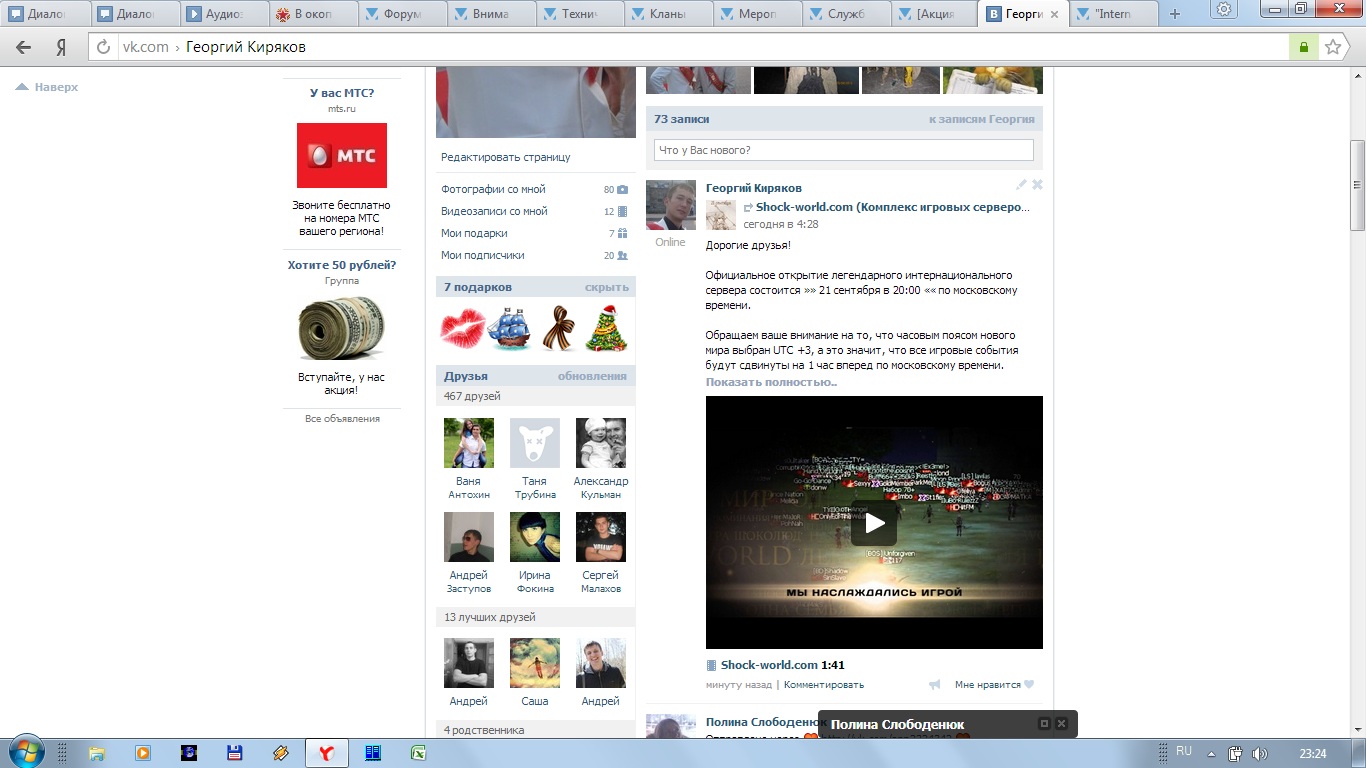
Task: Click the taskbar clock showing 23:24
Action: (1312, 753)
